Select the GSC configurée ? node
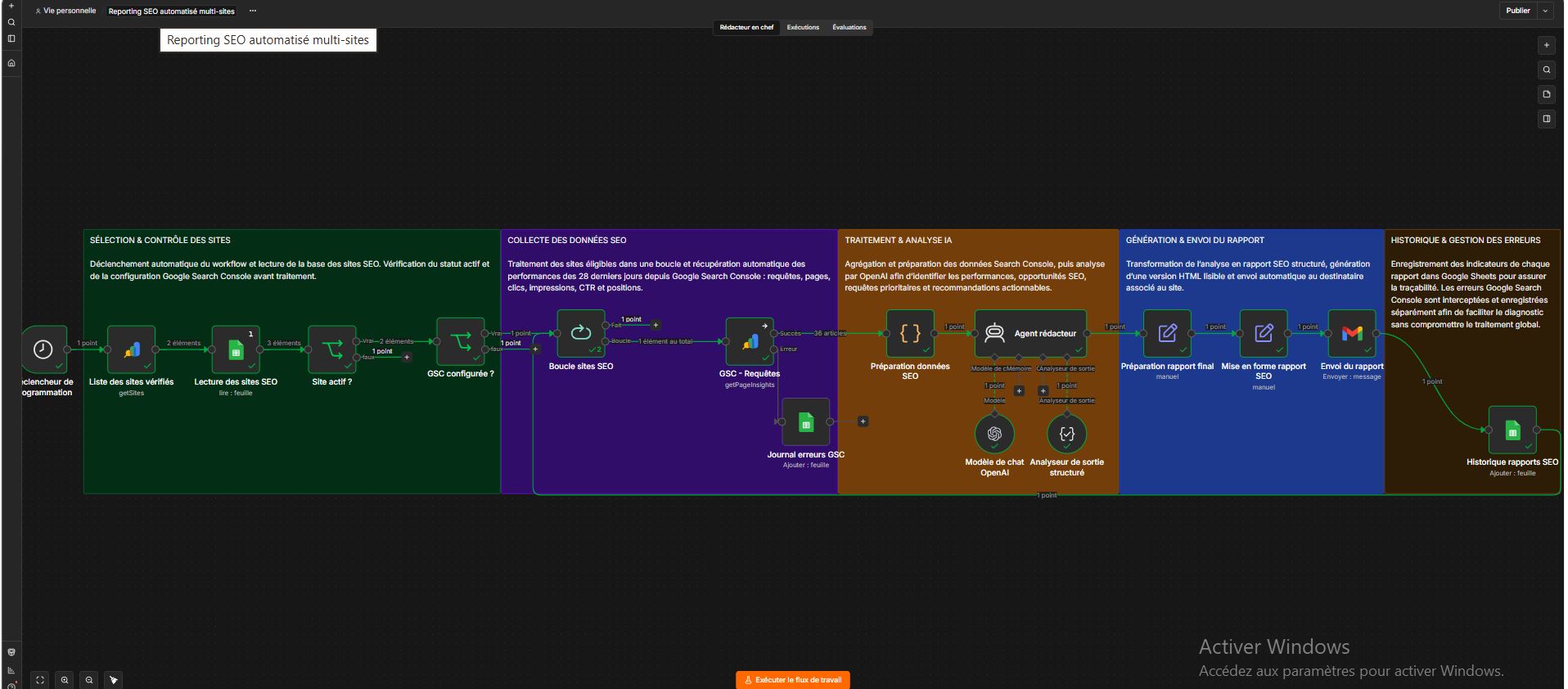 pyautogui.click(x=461, y=341)
